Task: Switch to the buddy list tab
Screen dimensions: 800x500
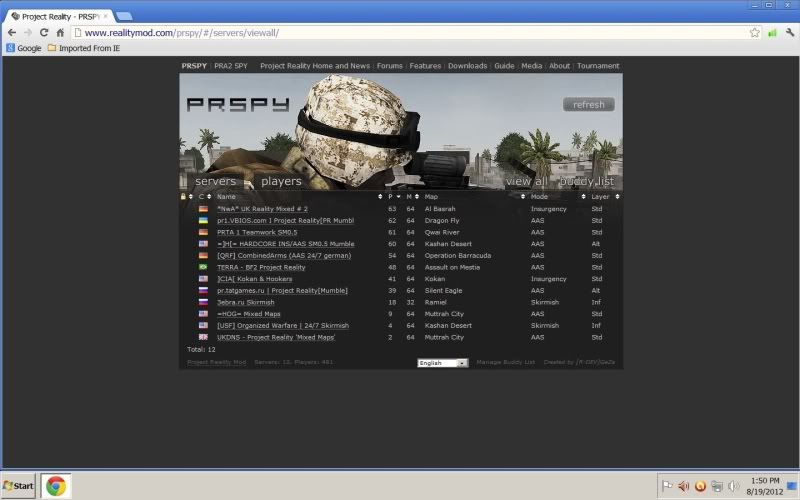Action: pyautogui.click(x=587, y=182)
